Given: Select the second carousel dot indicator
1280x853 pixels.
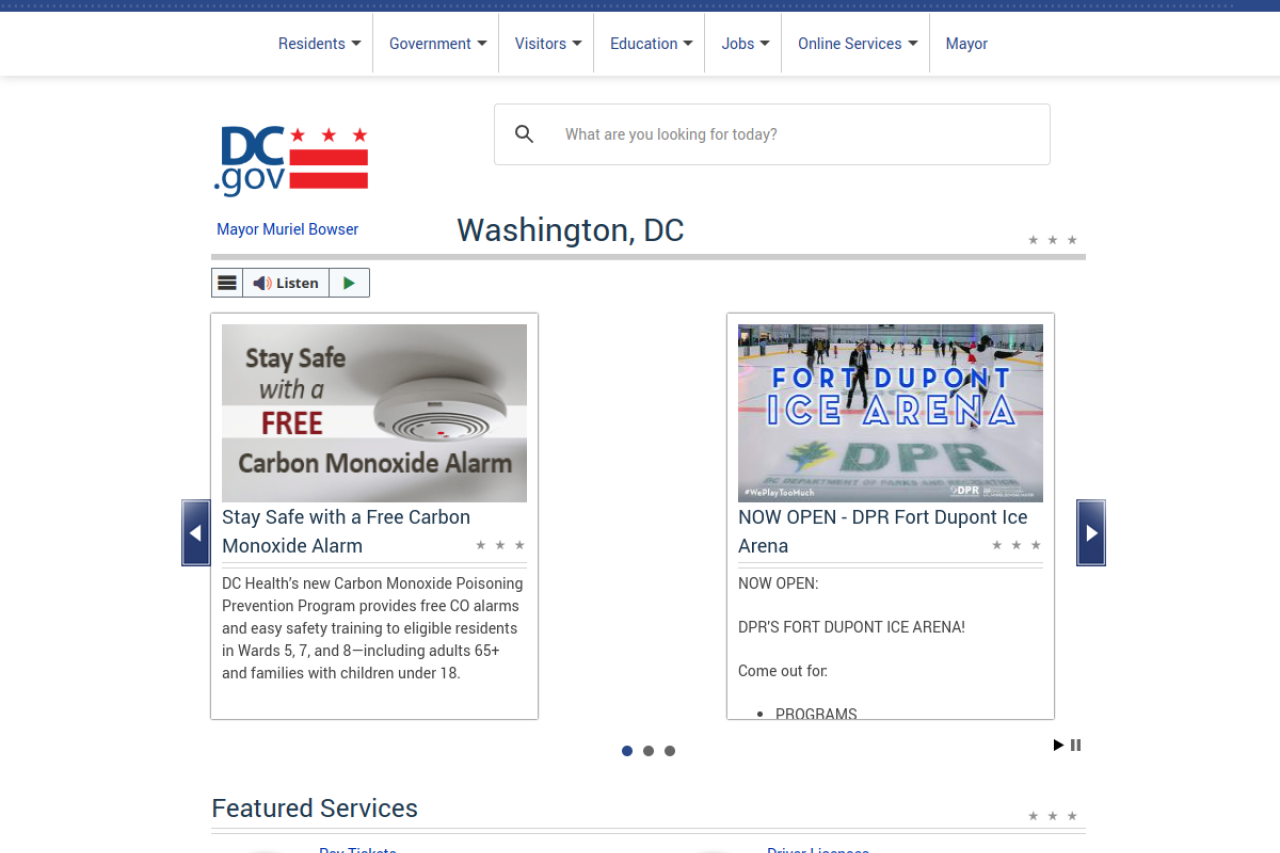Looking at the screenshot, I should coord(648,751).
